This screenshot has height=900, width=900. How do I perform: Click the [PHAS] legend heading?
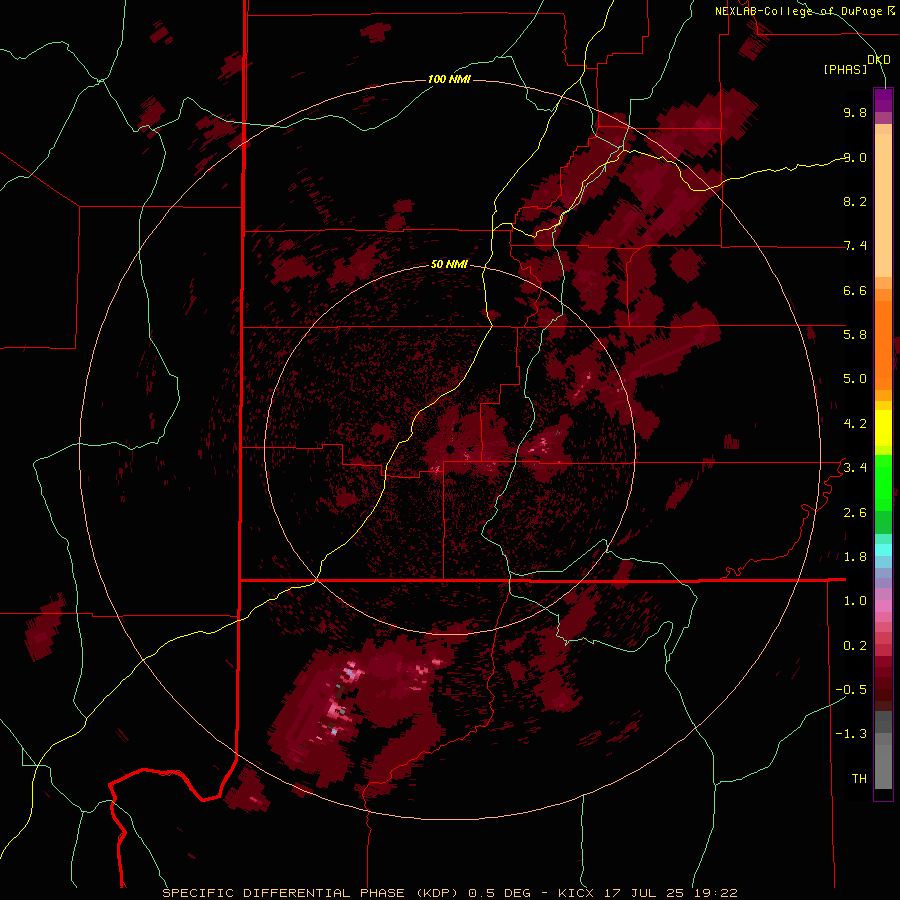coord(845,70)
